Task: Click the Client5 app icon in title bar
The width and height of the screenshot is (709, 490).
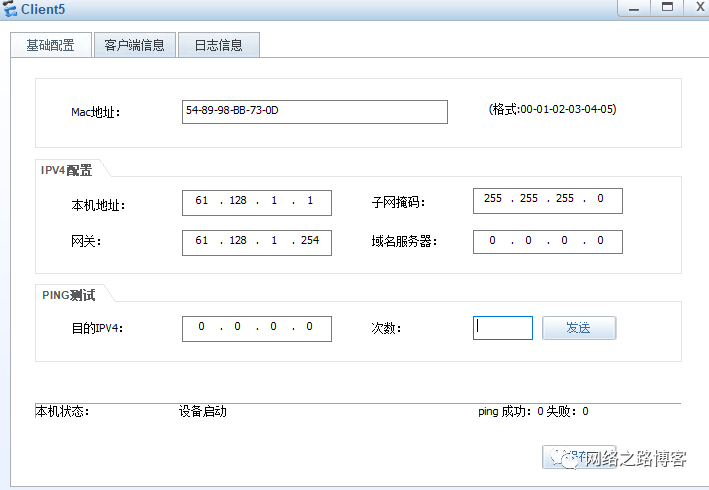Action: click(9, 9)
